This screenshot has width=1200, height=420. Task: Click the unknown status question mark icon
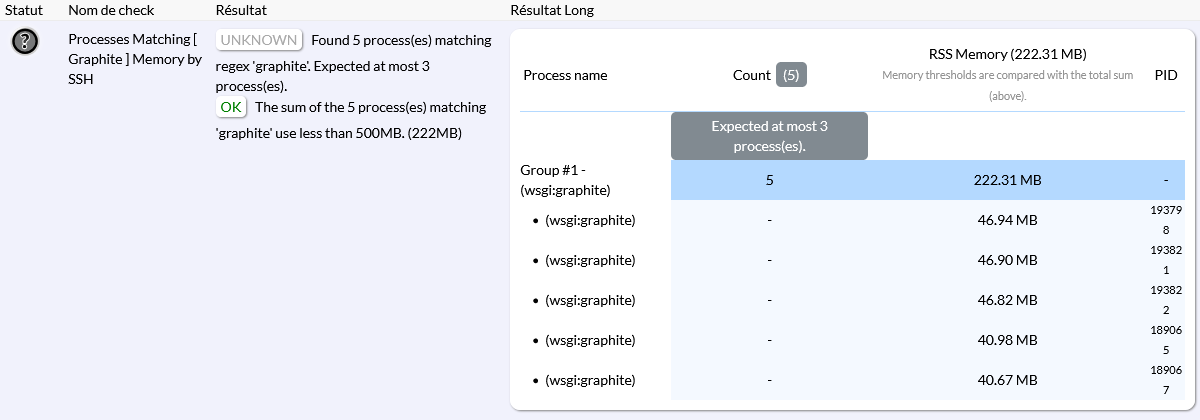[x=25, y=41]
